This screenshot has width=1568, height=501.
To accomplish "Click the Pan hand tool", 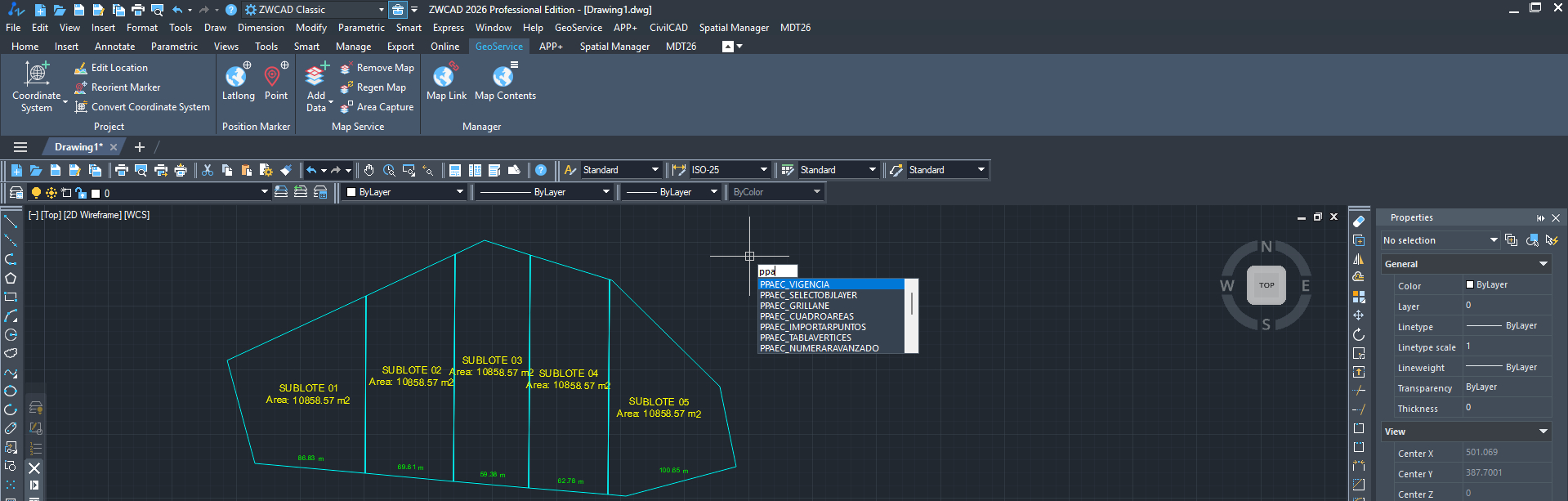I will point(369,170).
